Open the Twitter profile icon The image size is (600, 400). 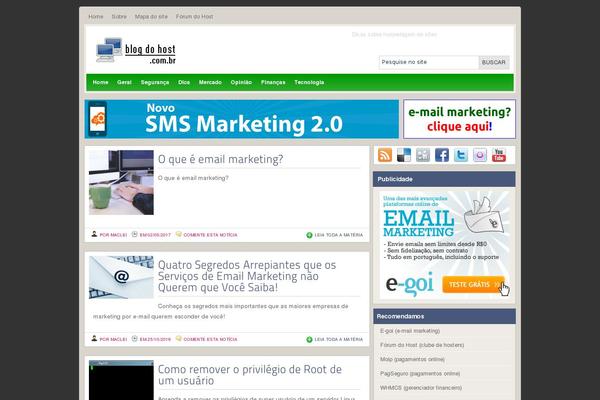pos(461,155)
